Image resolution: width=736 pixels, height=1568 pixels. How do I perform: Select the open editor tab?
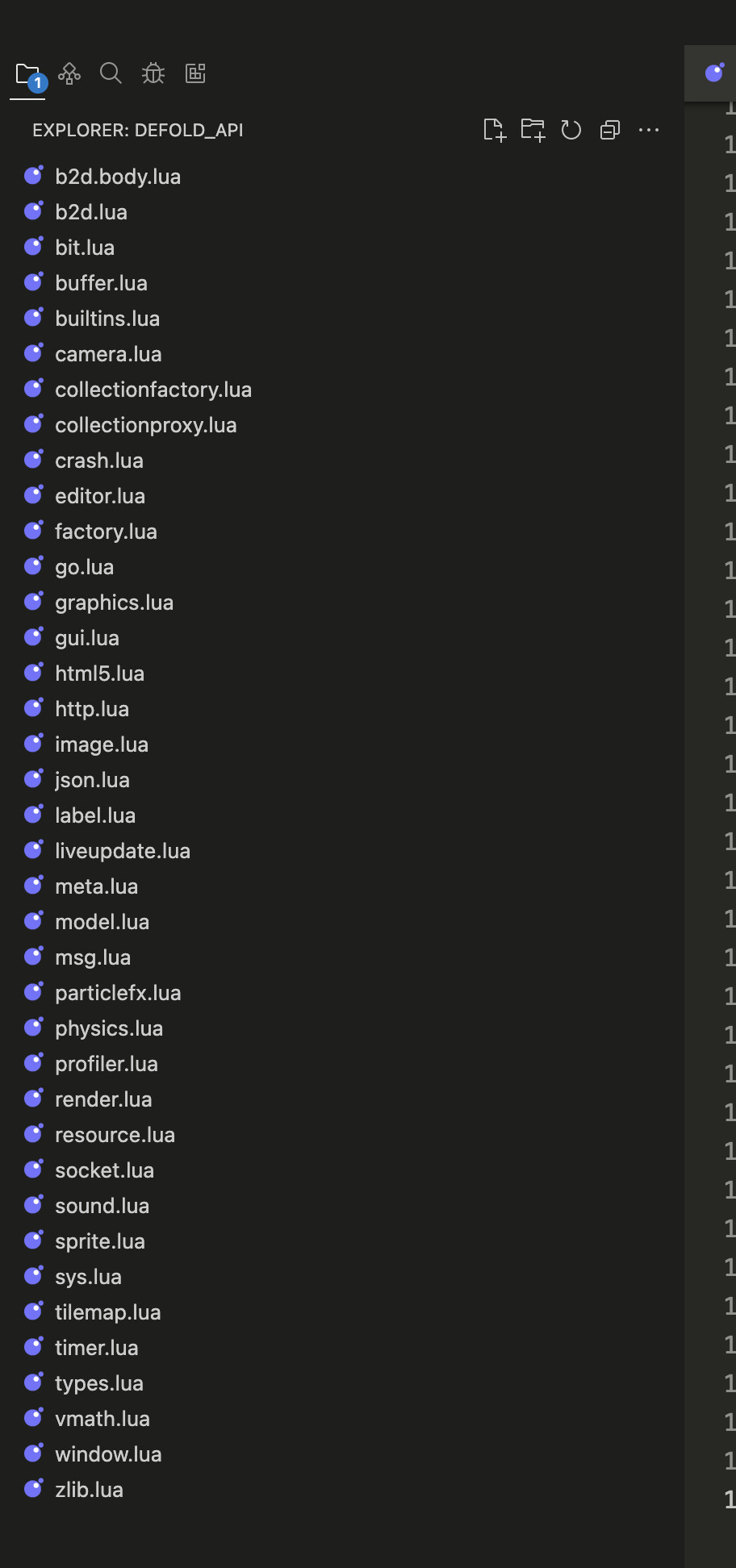711,73
